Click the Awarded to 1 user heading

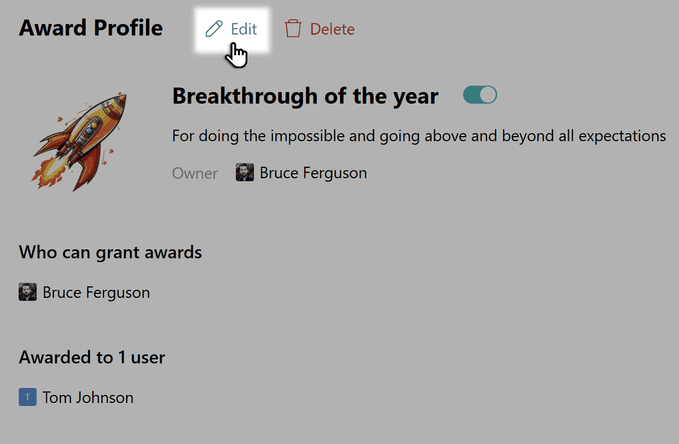pyautogui.click(x=92, y=357)
